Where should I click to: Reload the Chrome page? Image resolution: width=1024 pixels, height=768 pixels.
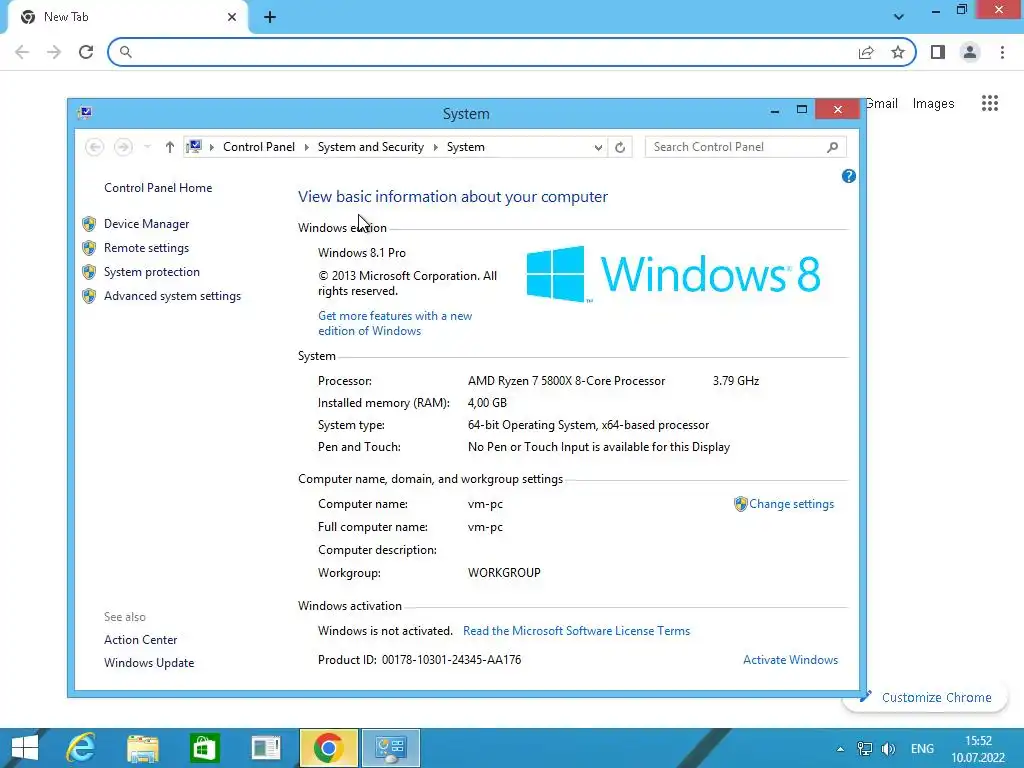[86, 52]
